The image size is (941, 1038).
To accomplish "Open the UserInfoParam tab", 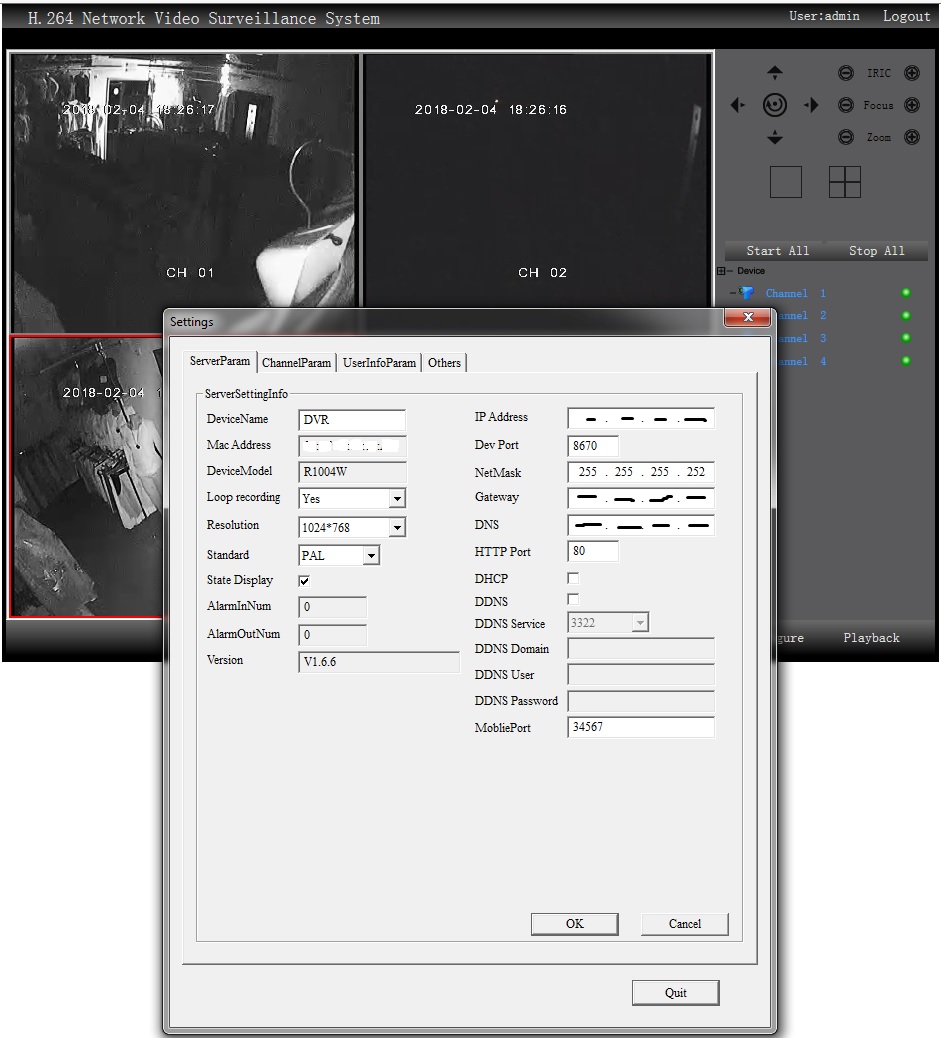I will [x=379, y=363].
